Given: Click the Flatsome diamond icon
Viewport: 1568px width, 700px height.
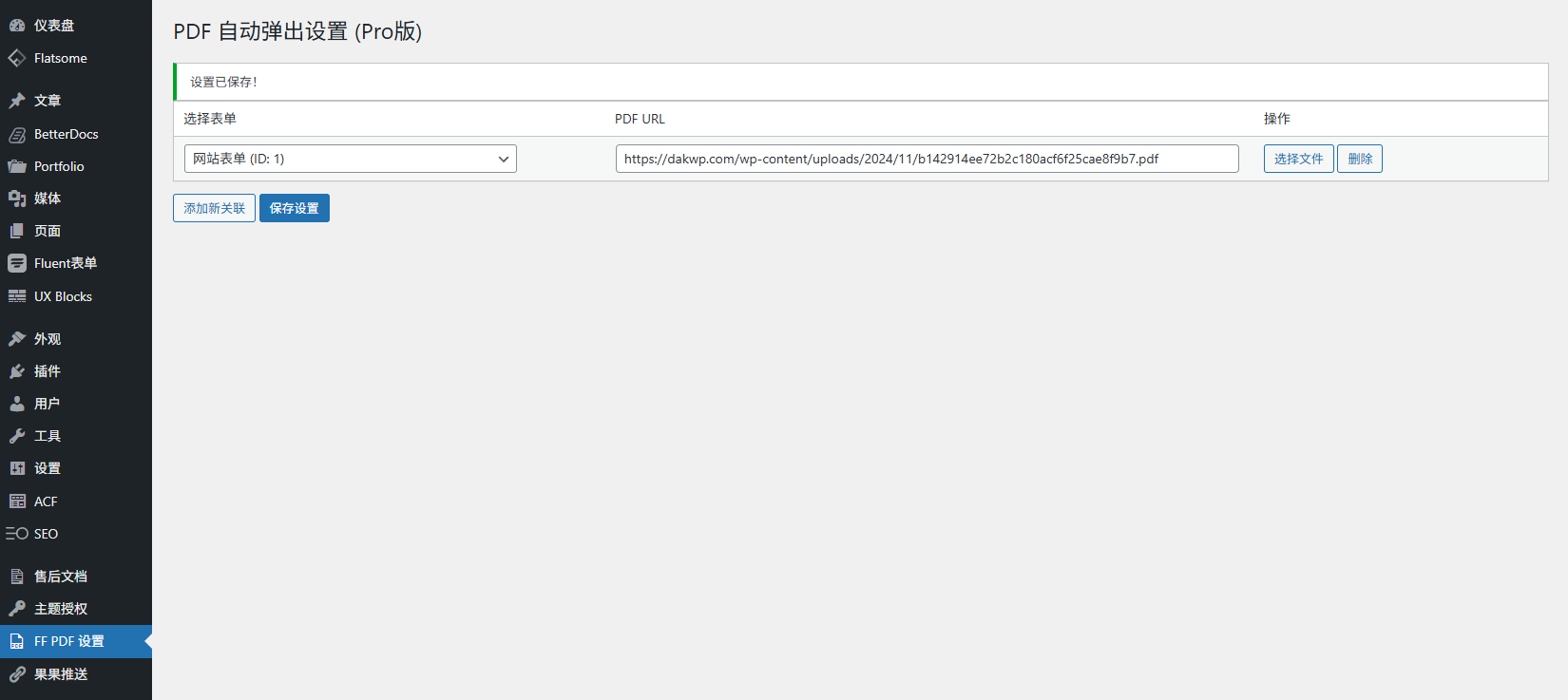Looking at the screenshot, I should tap(17, 58).
